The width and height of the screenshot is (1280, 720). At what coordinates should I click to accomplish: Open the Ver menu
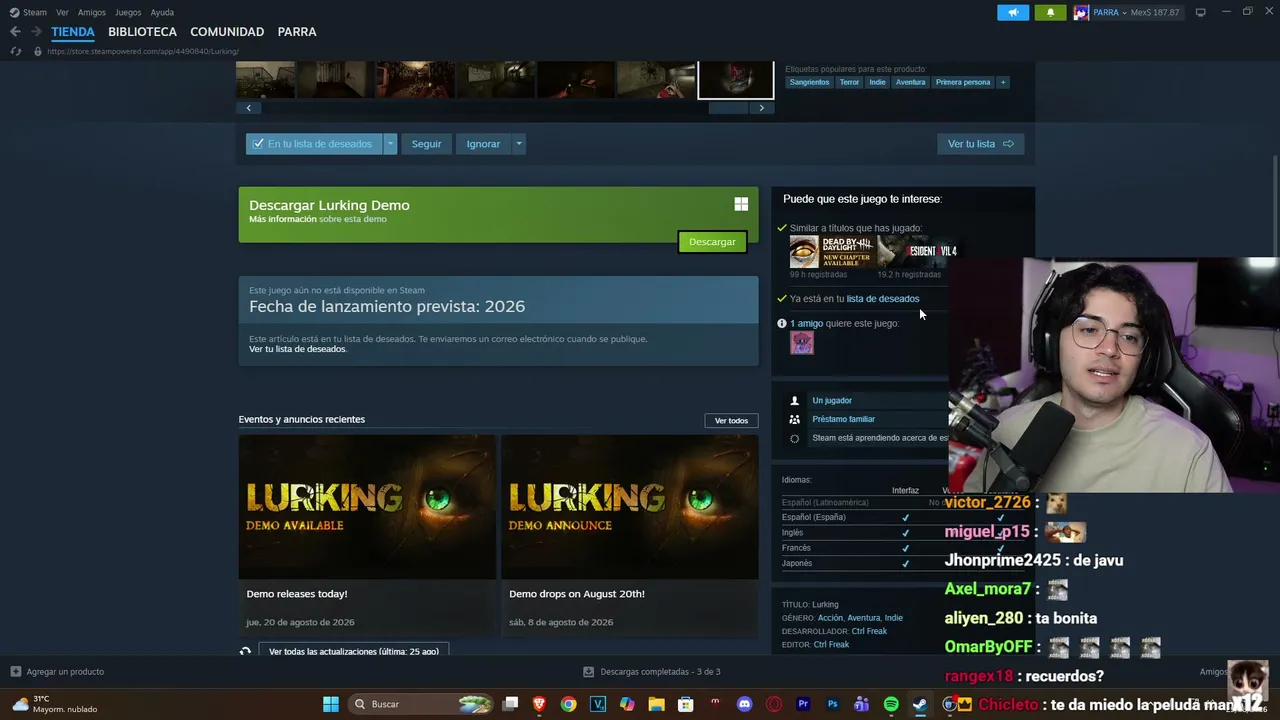[x=62, y=13]
